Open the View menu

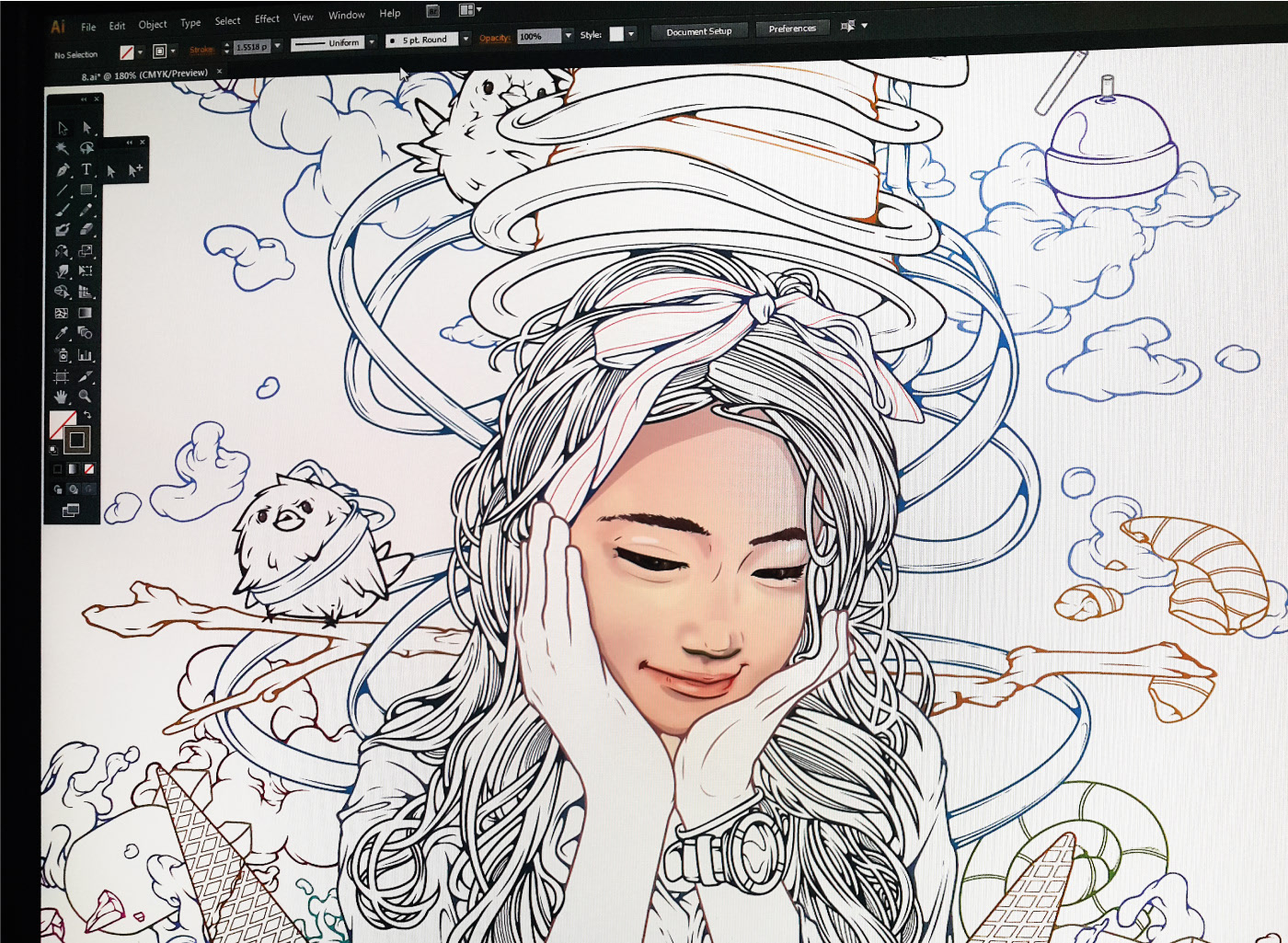tap(304, 17)
